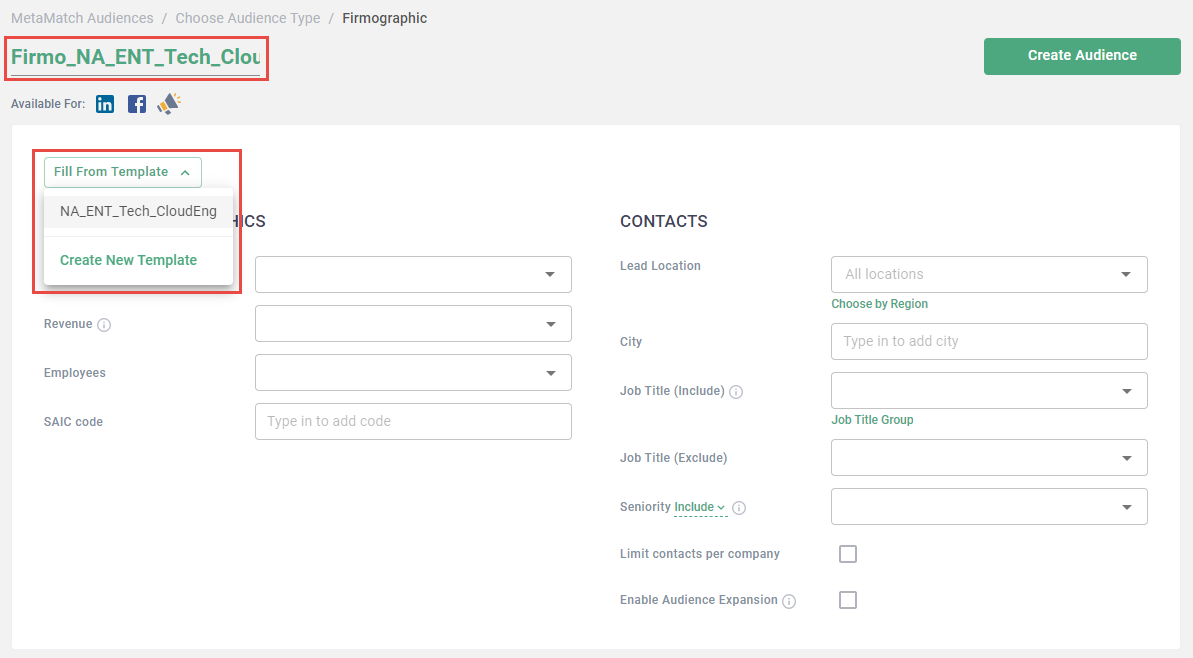Click the Seniority info icon
This screenshot has height=658, width=1193.
(739, 508)
